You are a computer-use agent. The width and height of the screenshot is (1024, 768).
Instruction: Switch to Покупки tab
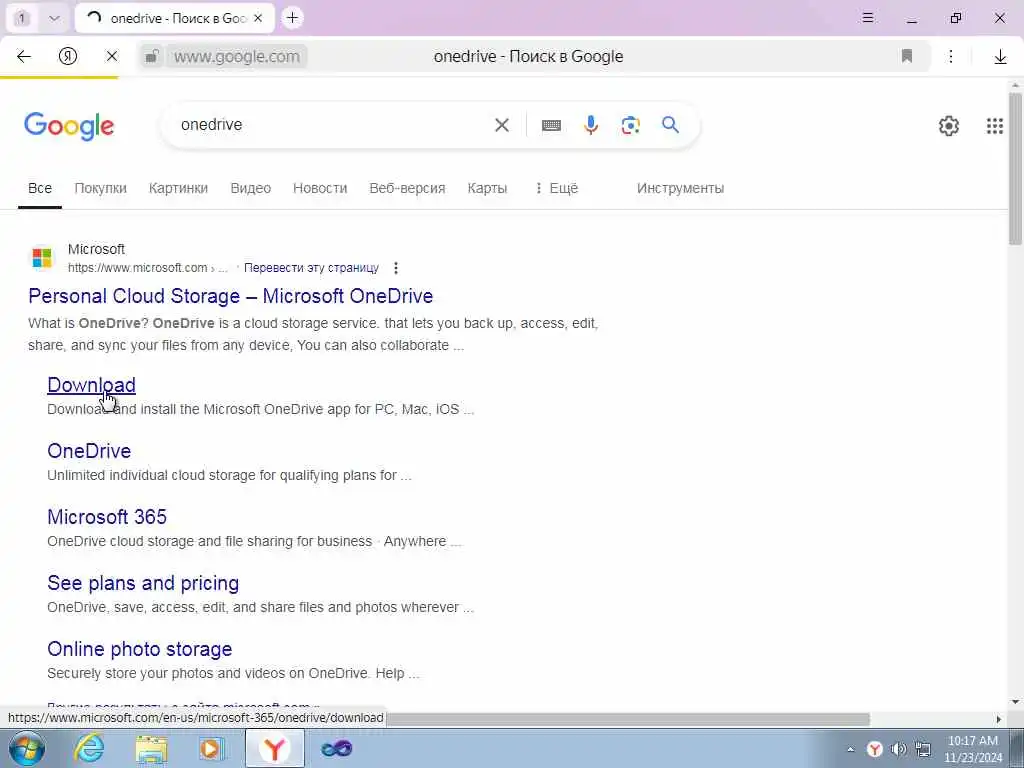(101, 188)
